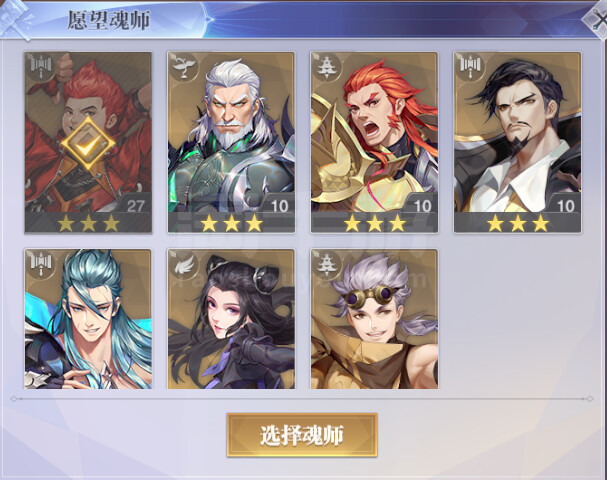
Task: Choose the black-haired goatee hero card
Action: (x=517, y=142)
